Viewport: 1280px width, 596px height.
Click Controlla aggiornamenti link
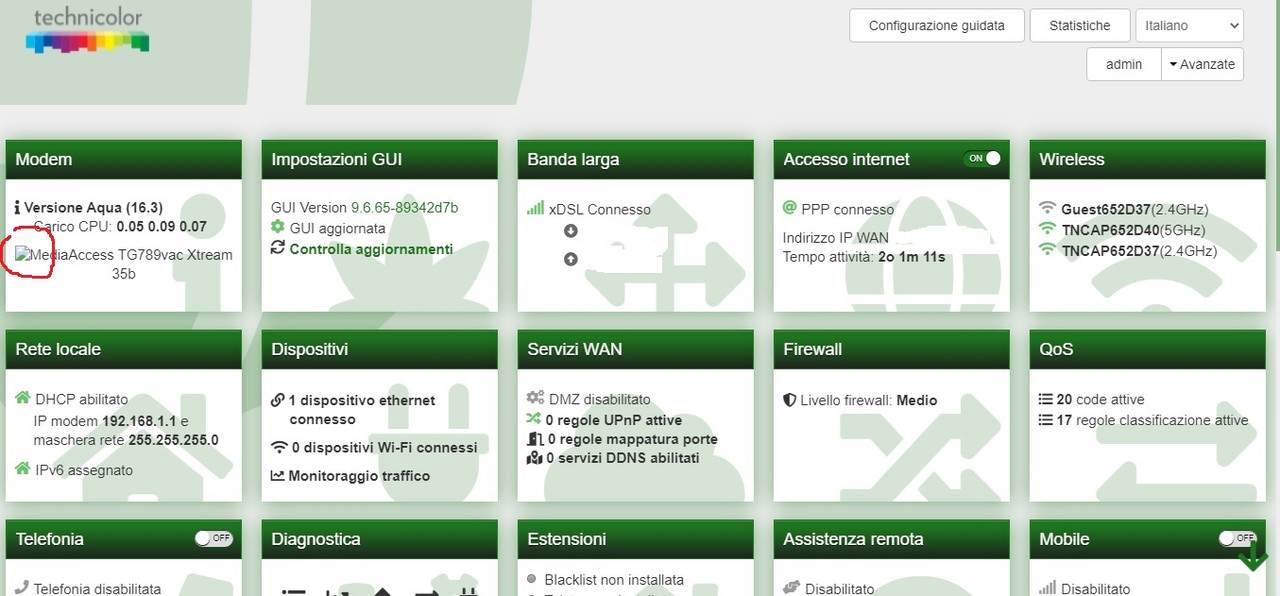[371, 248]
